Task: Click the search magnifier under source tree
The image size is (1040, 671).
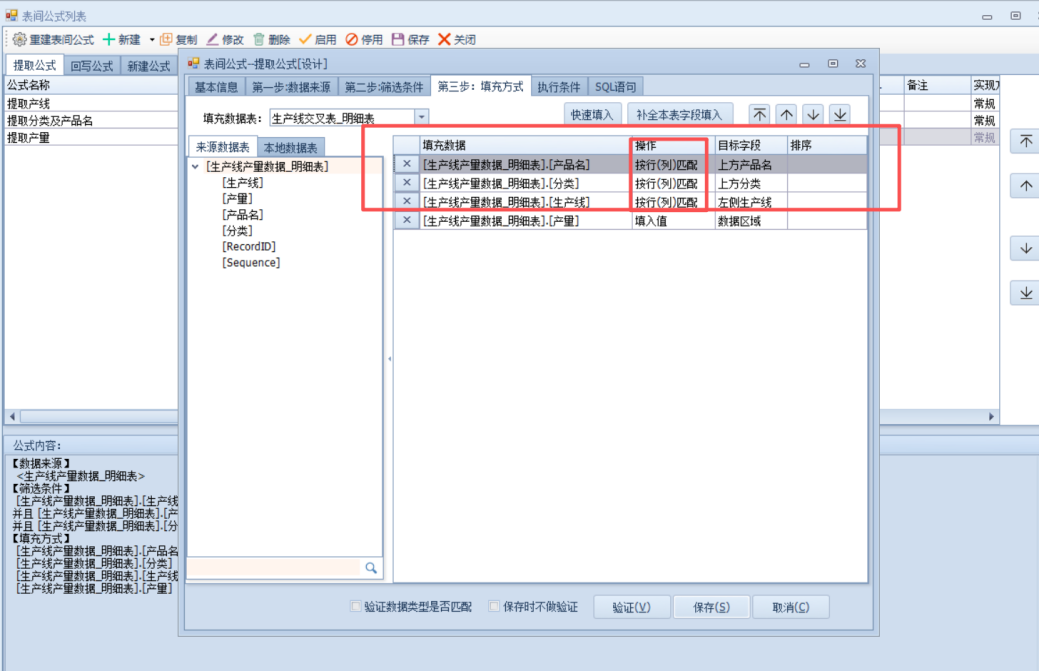Action: [x=371, y=567]
